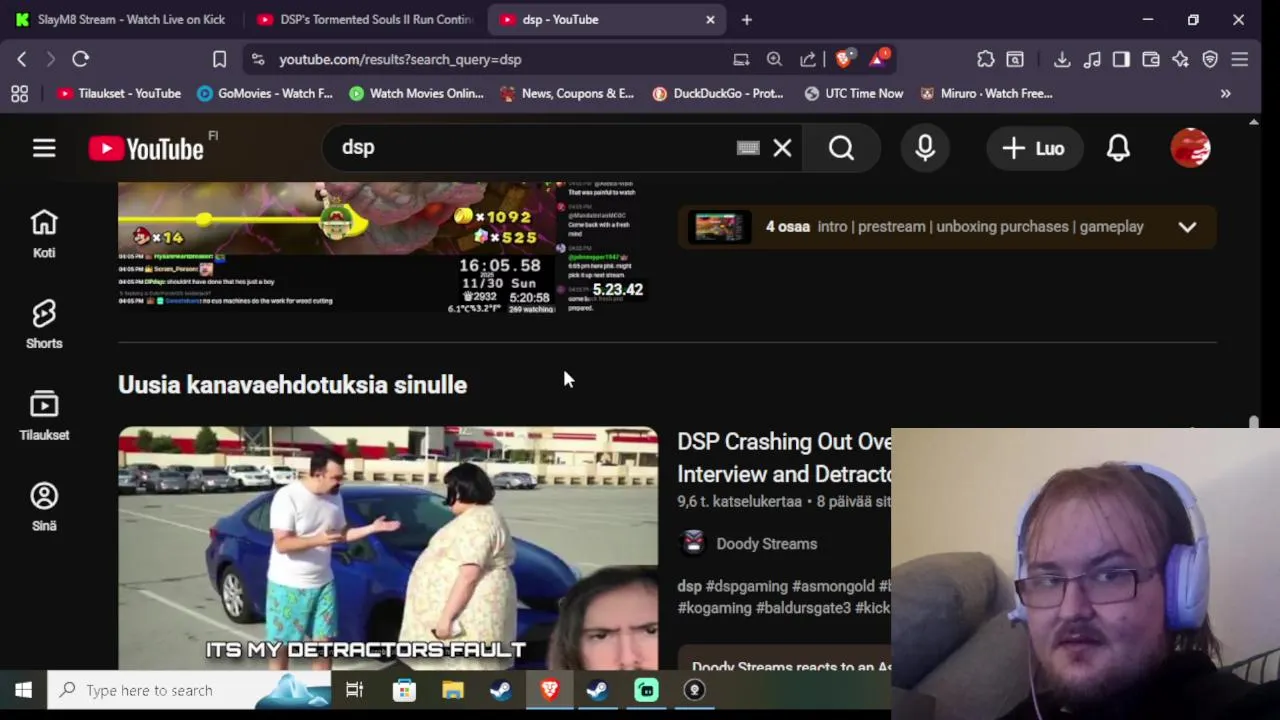
Task: Open the Mario gameplay stream thumbnail
Action: tap(388, 246)
